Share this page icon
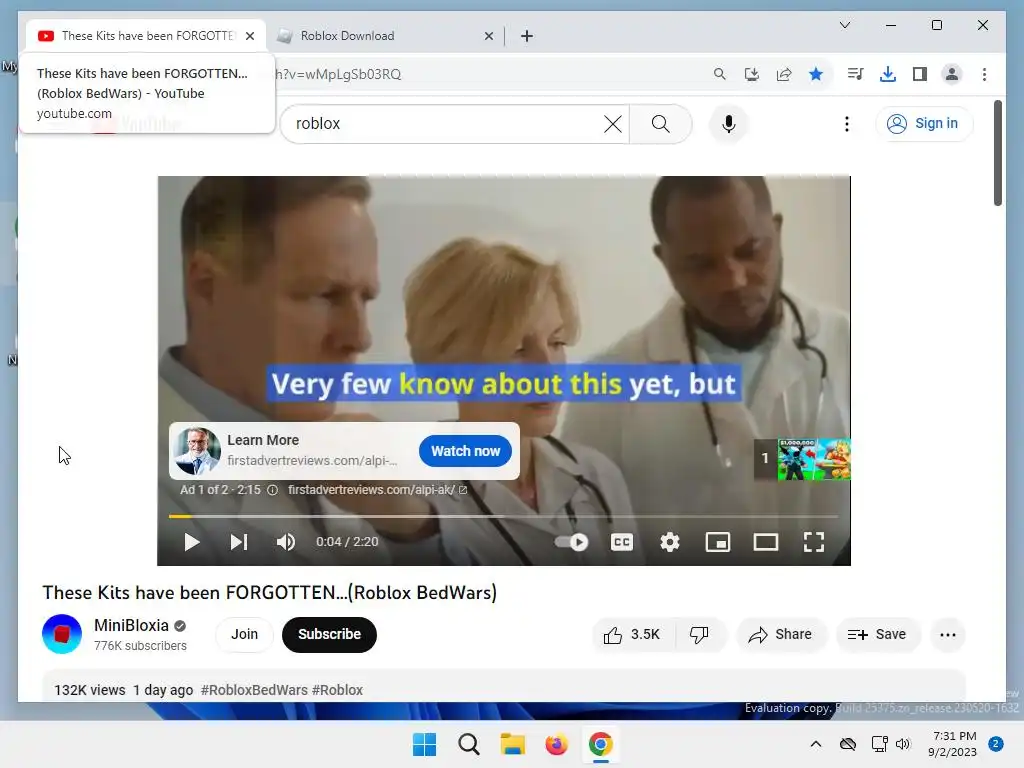 [784, 74]
